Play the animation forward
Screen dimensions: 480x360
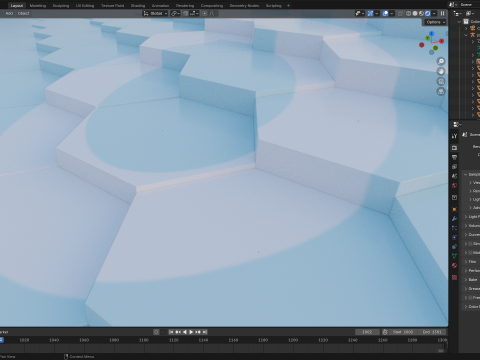coord(191,332)
